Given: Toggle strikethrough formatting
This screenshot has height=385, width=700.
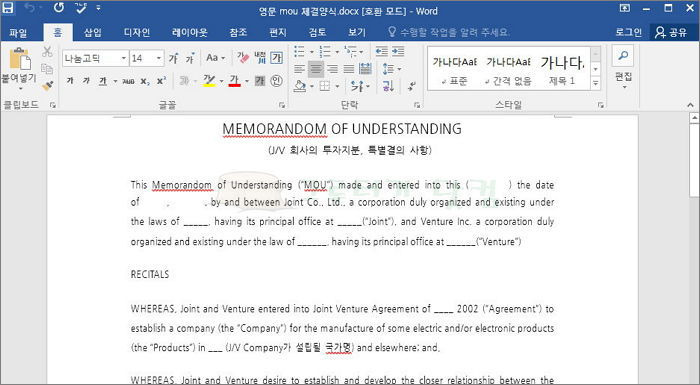Looking at the screenshot, I should 128,81.
